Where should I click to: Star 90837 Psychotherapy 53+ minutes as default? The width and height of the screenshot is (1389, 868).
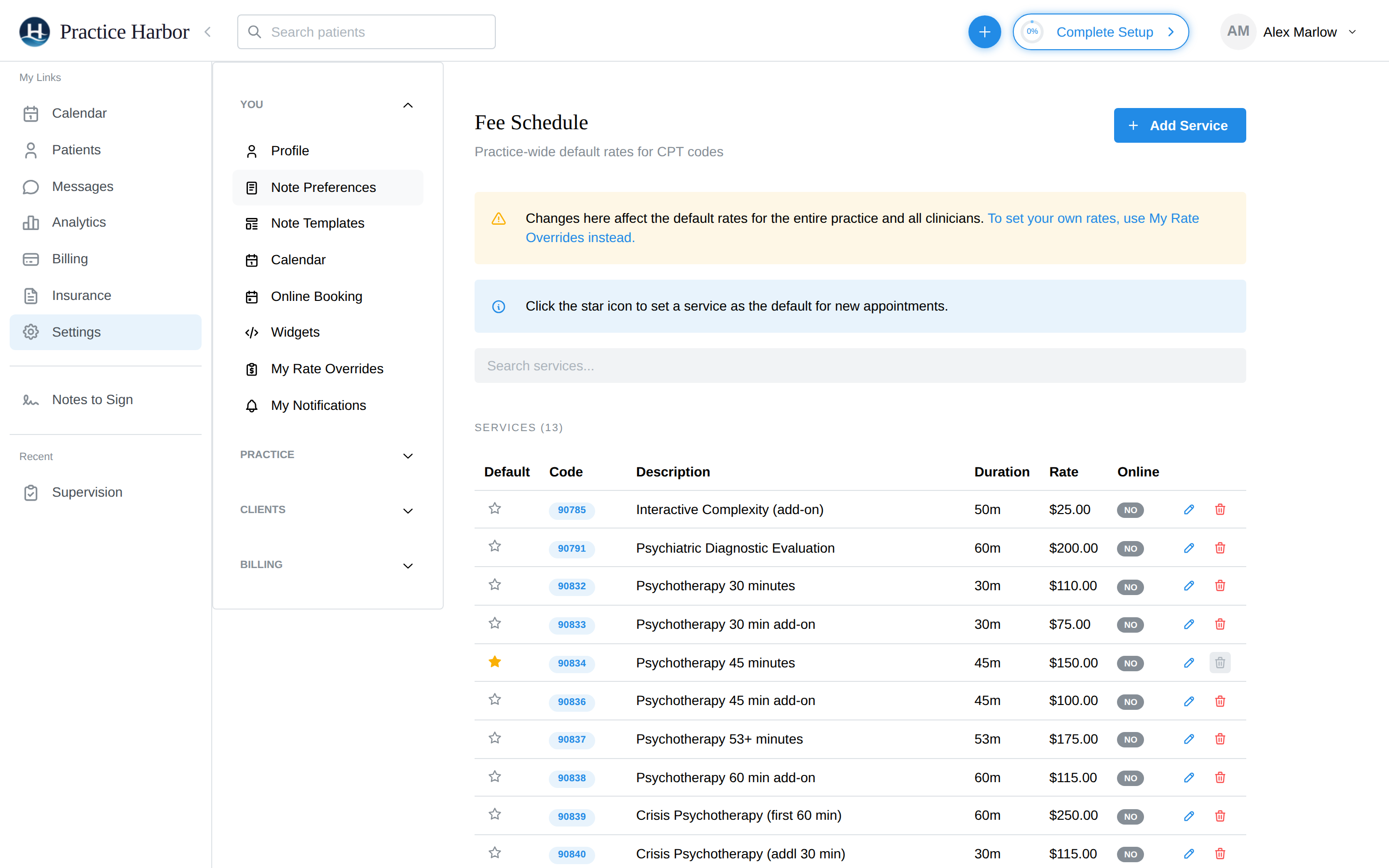[495, 738]
